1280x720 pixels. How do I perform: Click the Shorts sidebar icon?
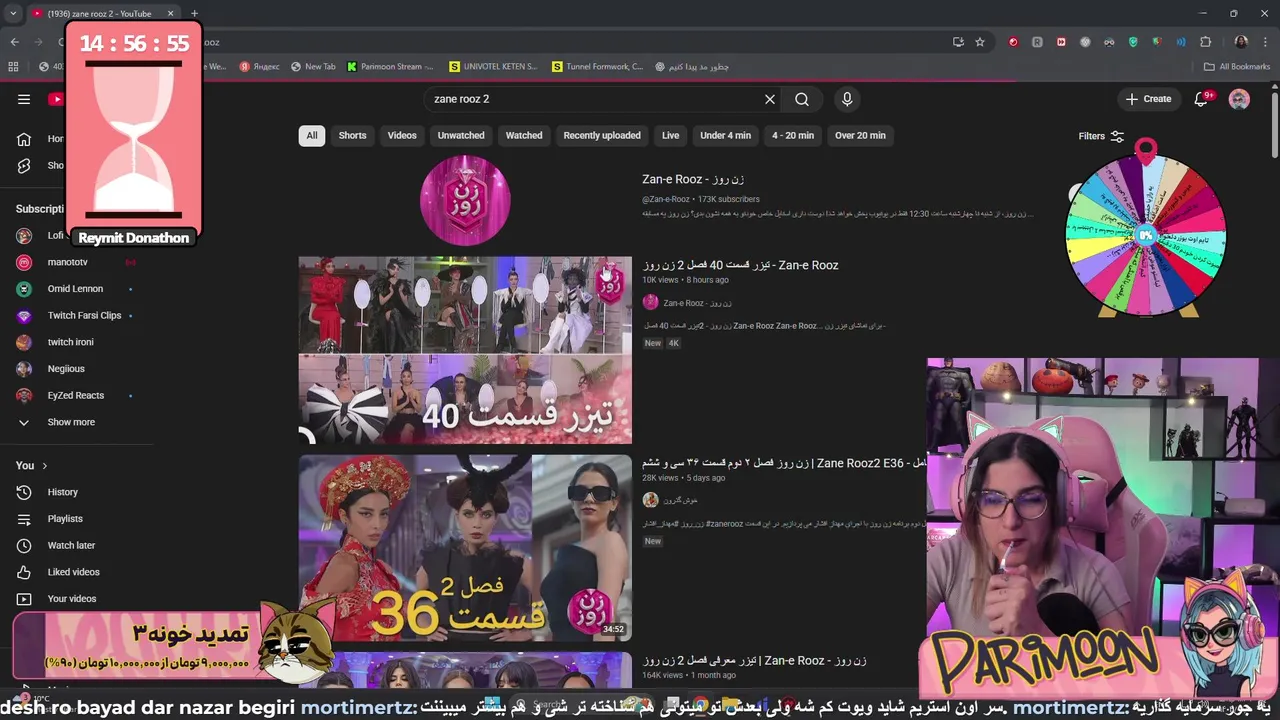(24, 166)
